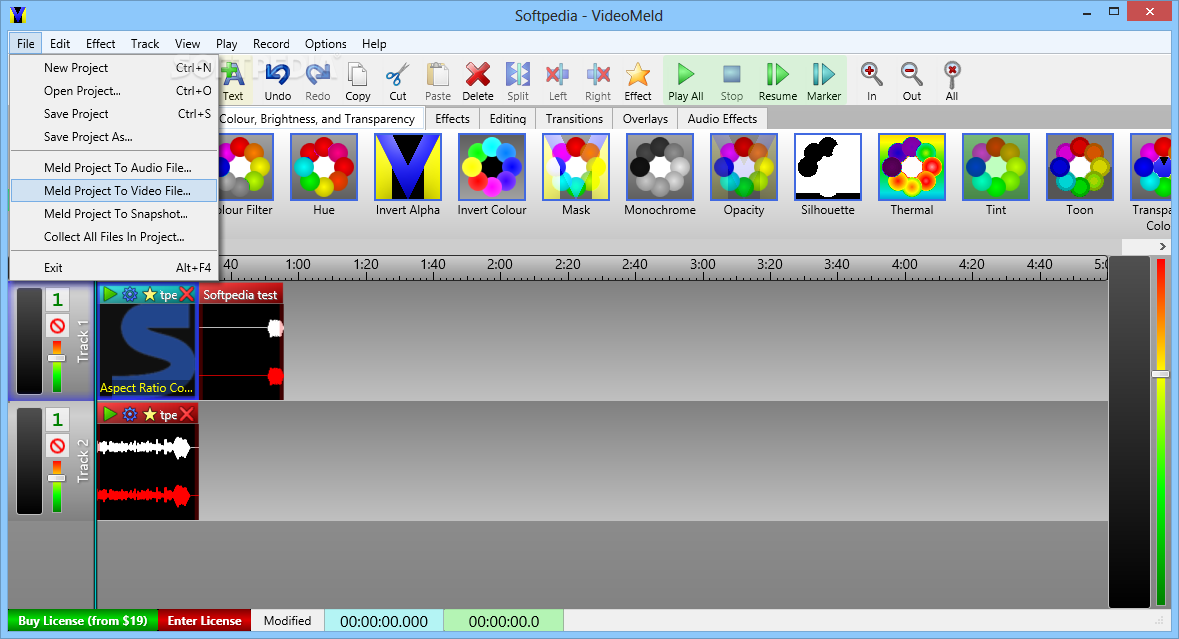Choose Collect All Files In Project
1179x639 pixels.
point(114,237)
